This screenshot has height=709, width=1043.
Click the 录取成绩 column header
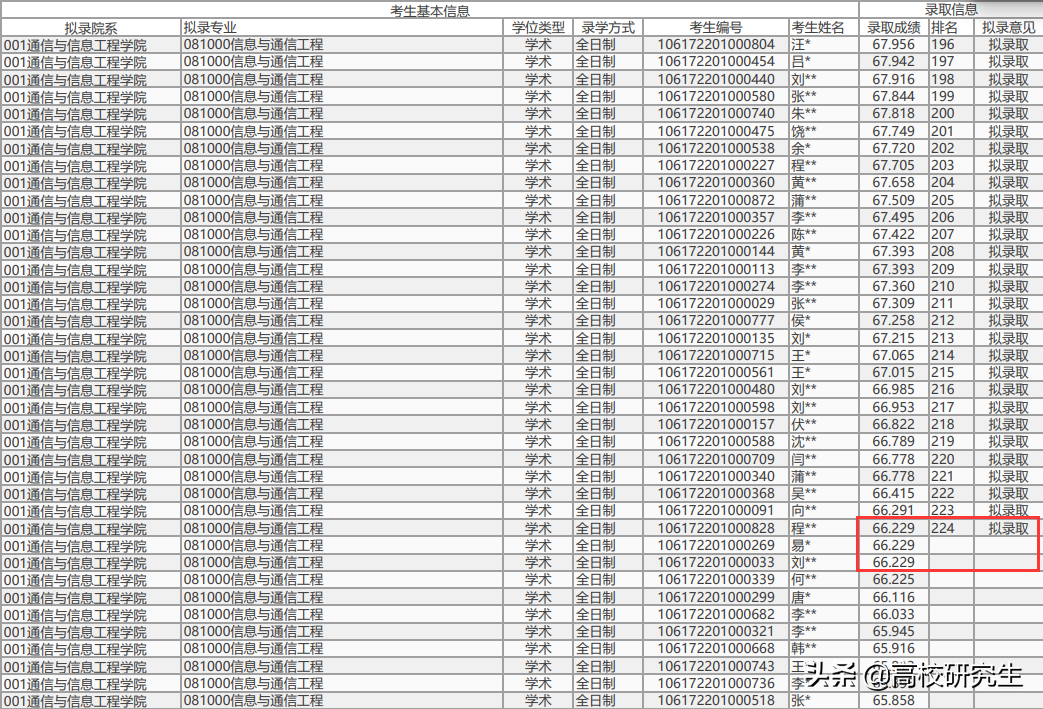(893, 28)
